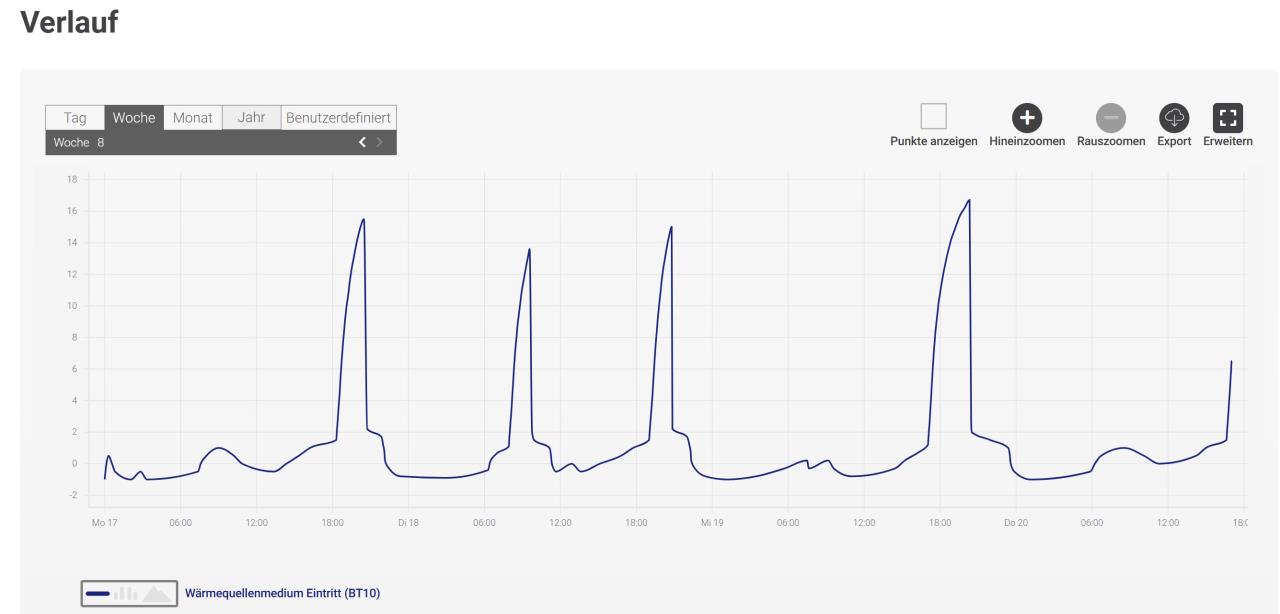This screenshot has width=1280, height=614.
Task: Select the Woche tab
Action: point(134,118)
